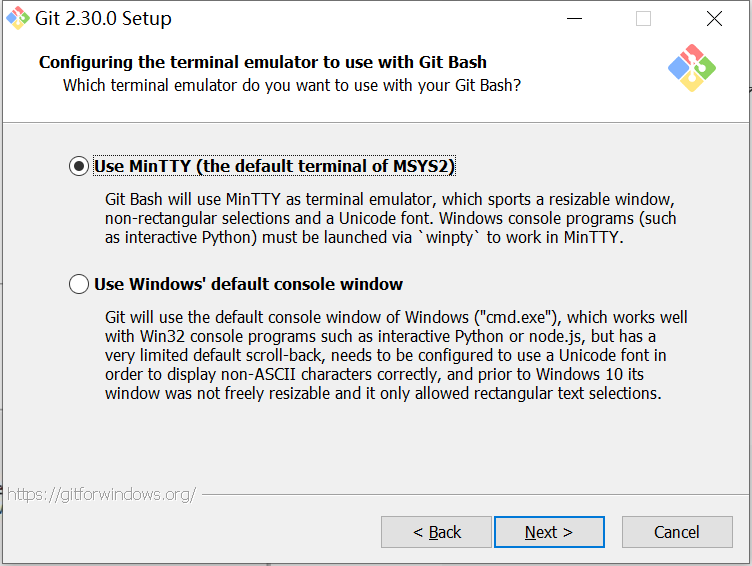This screenshot has height=566, width=752.
Task: Click the "Use Windows' default console window" label
Action: pos(248,284)
